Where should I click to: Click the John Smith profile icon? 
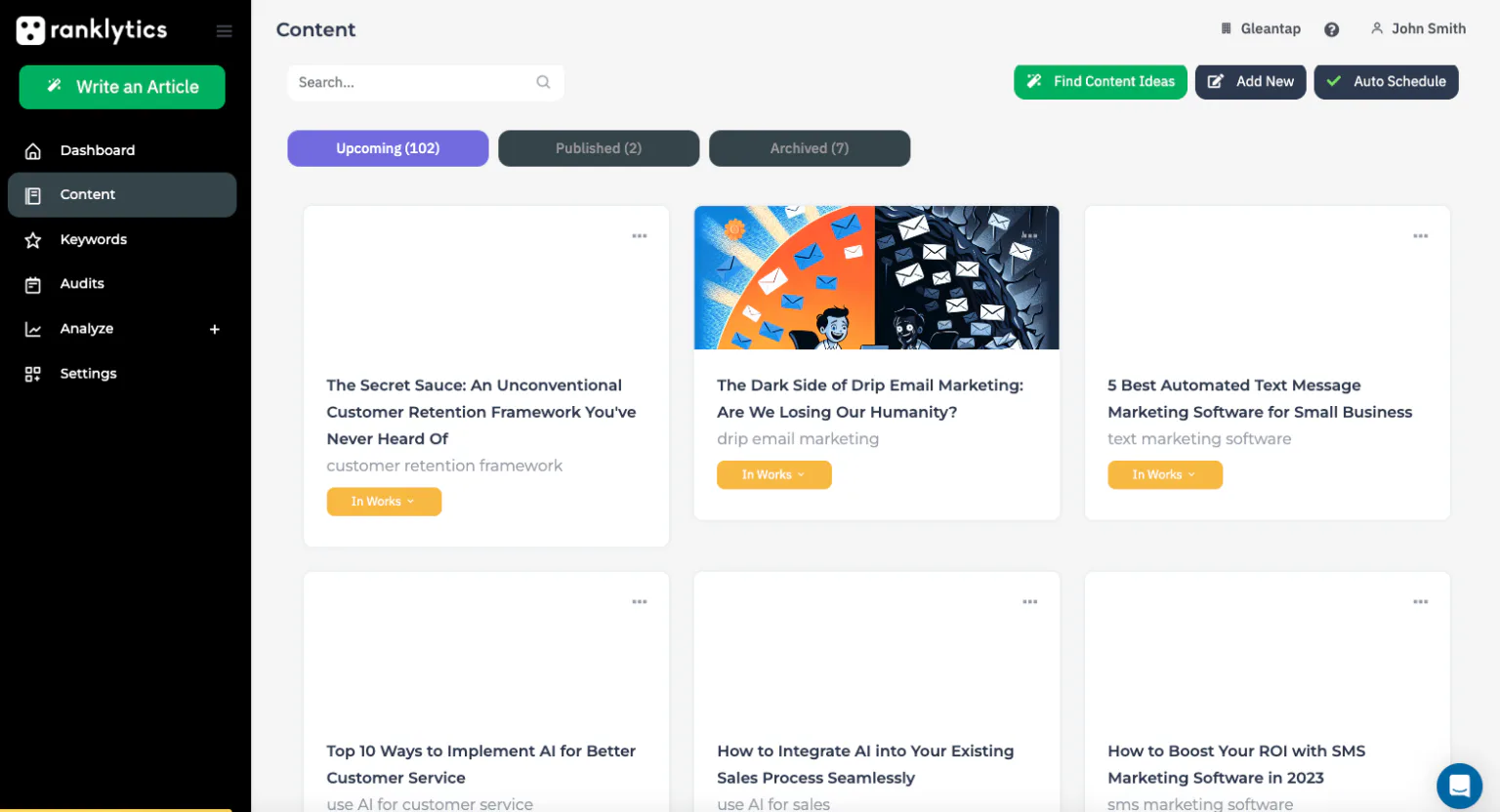[x=1378, y=28]
